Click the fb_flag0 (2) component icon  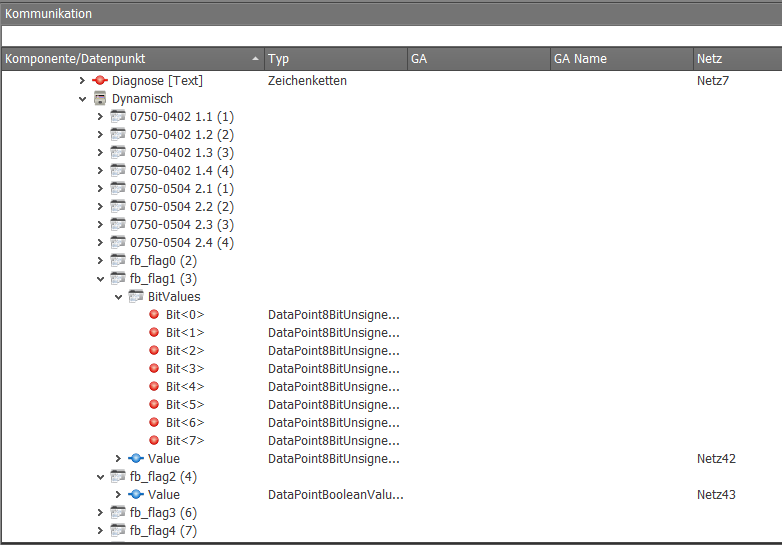[118, 260]
